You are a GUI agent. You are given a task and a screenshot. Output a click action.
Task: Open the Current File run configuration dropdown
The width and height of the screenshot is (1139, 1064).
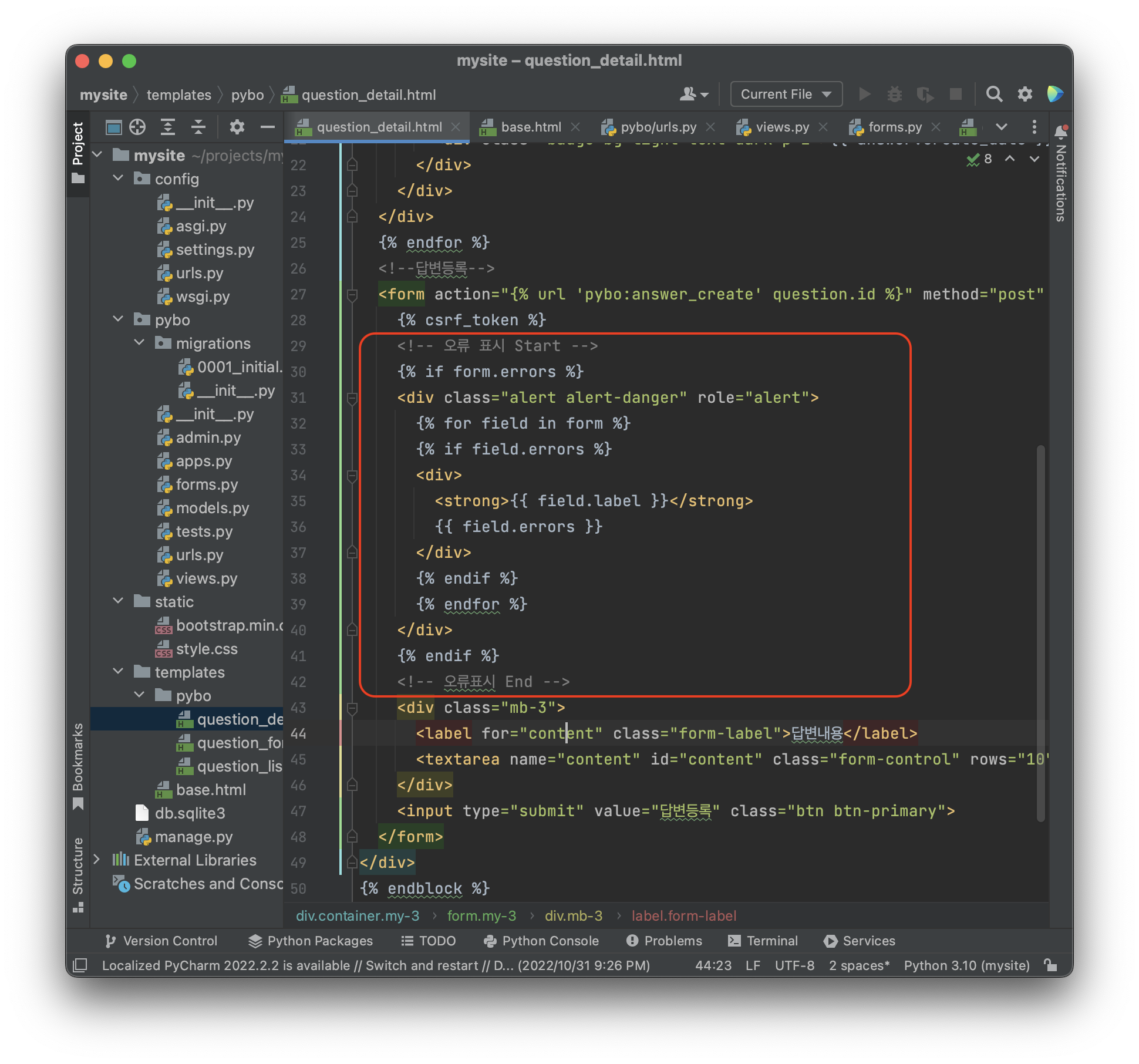pyautogui.click(x=786, y=94)
